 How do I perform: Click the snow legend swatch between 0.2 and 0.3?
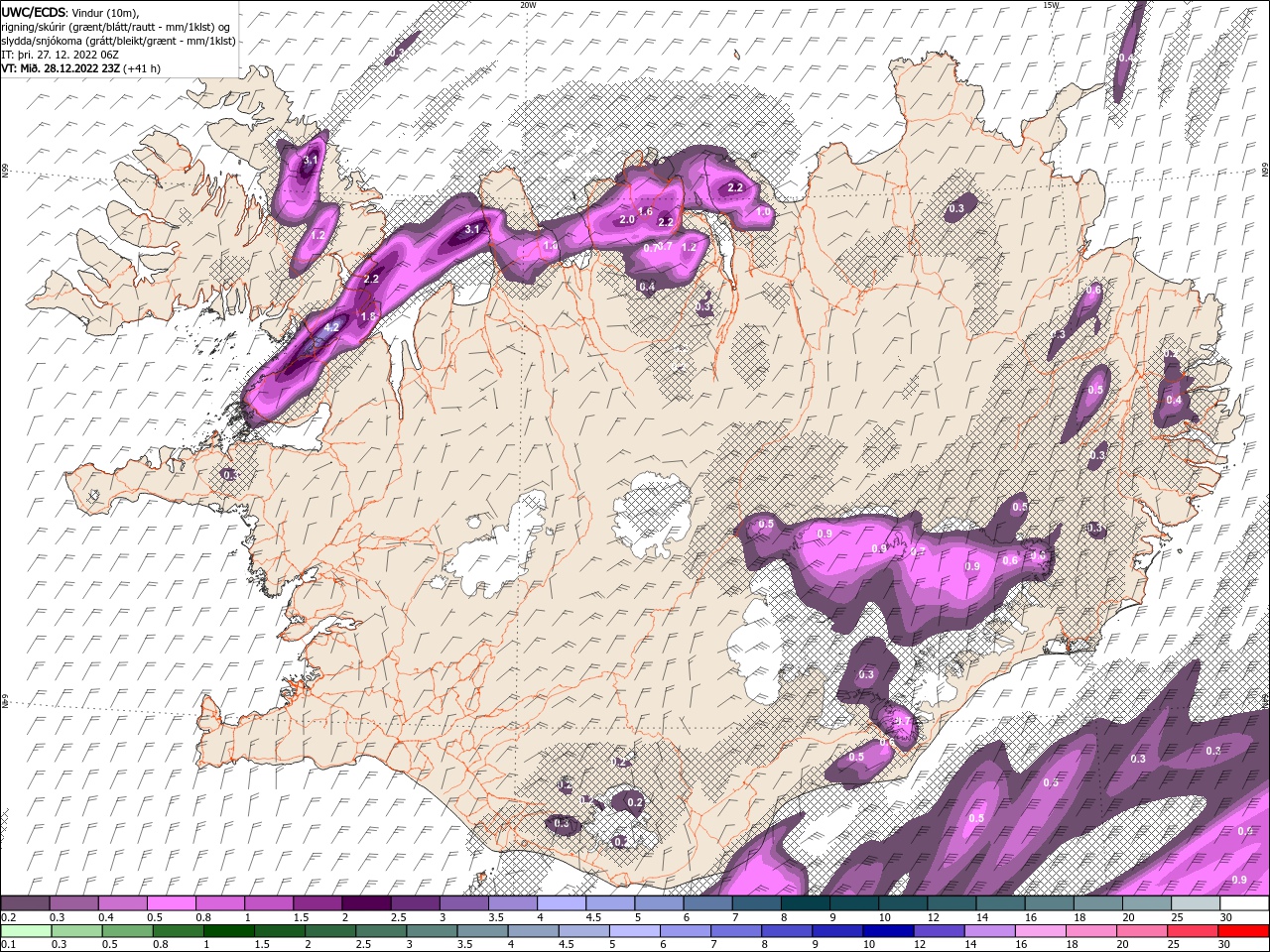pos(25,903)
